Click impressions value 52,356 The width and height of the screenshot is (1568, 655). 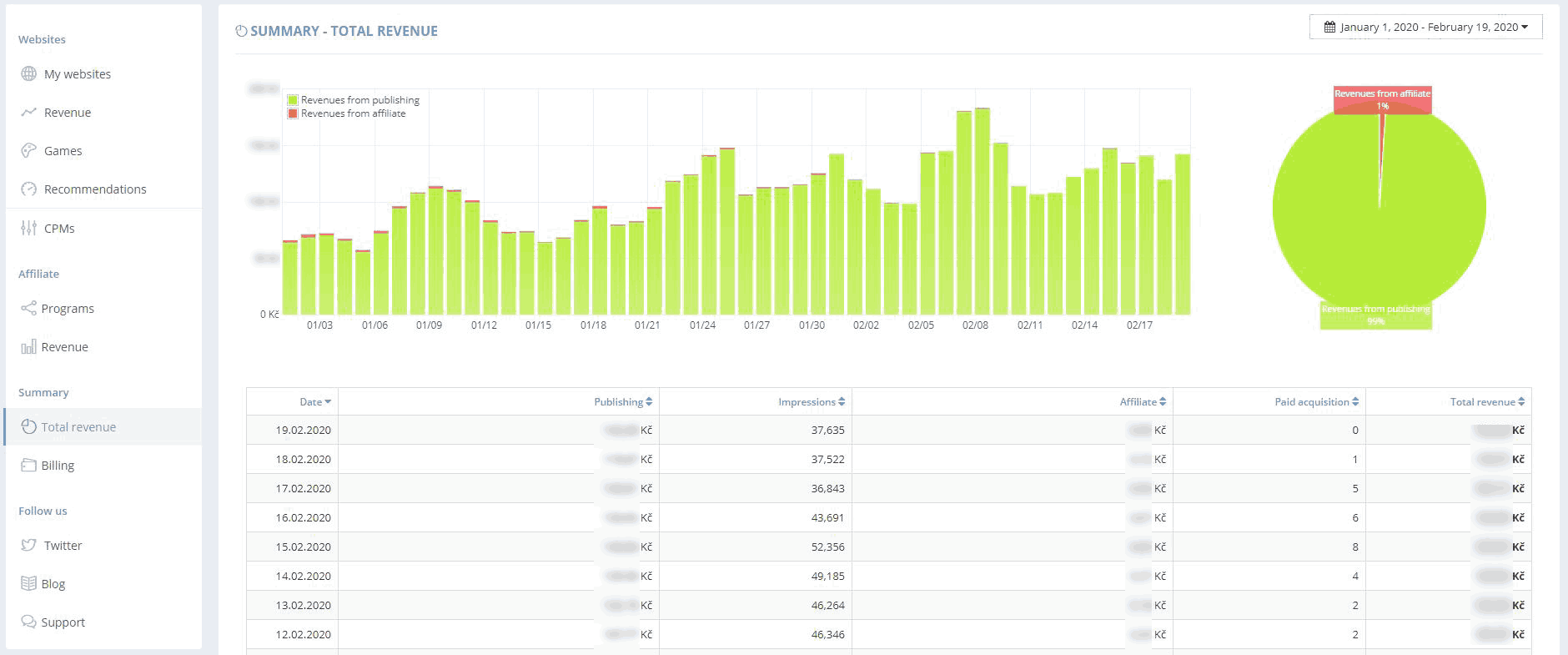[827, 547]
